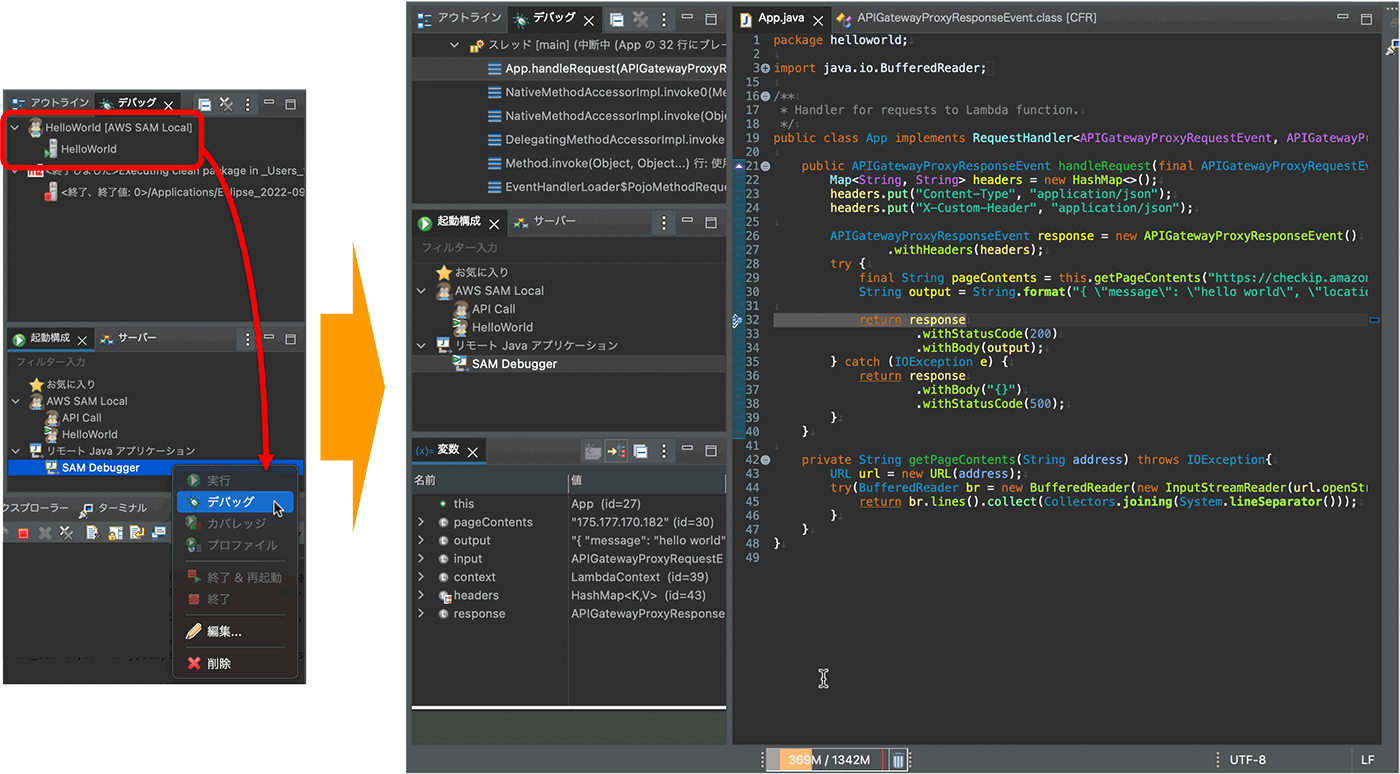Open view menu of right 起動構成 panel
This screenshot has height=774, width=1400.
[x=663, y=224]
